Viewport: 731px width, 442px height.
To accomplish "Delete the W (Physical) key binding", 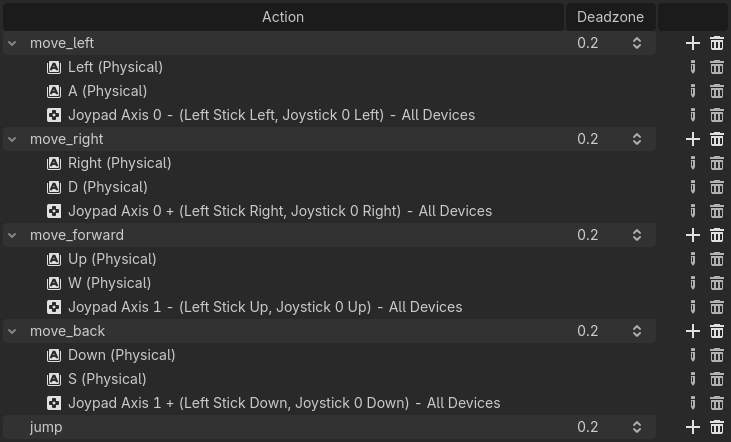I will tap(717, 283).
